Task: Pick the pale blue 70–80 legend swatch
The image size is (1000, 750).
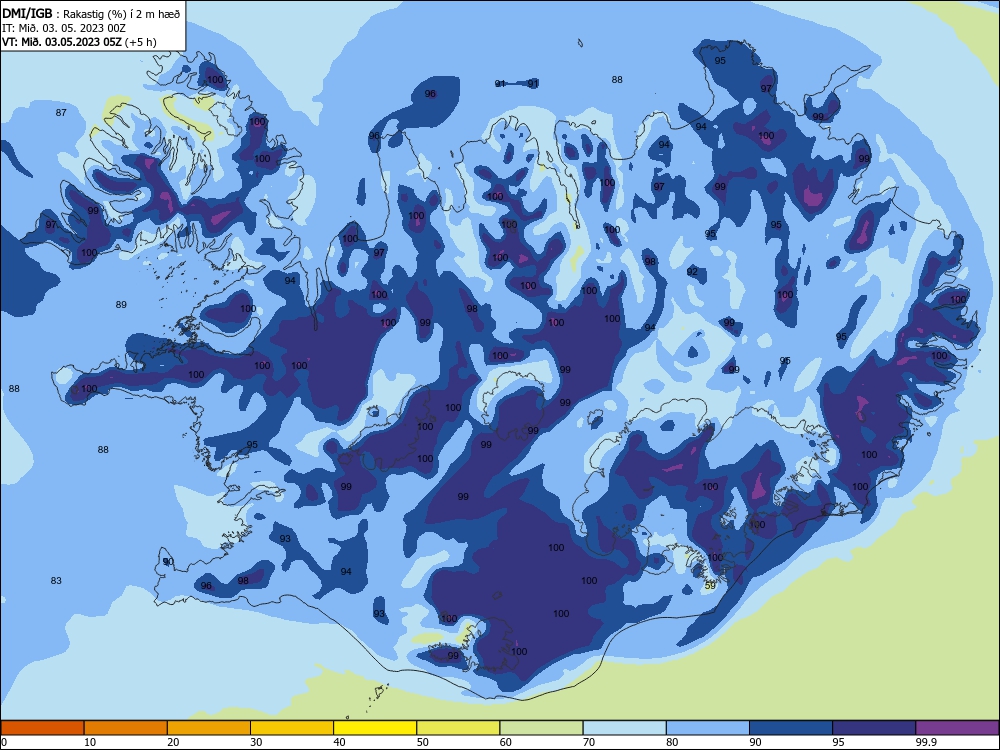Action: 624,728
